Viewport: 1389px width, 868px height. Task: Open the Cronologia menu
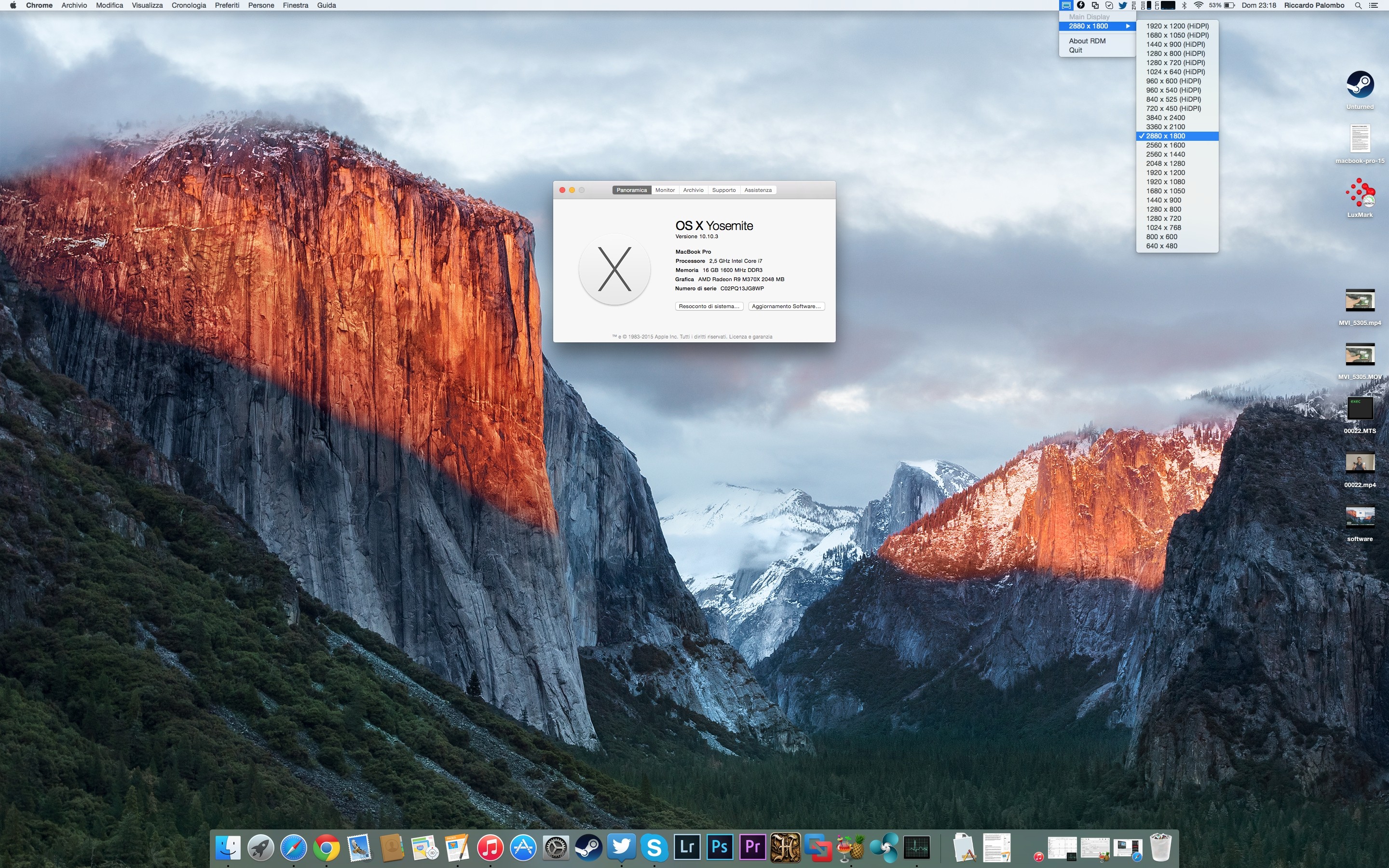[x=188, y=5]
